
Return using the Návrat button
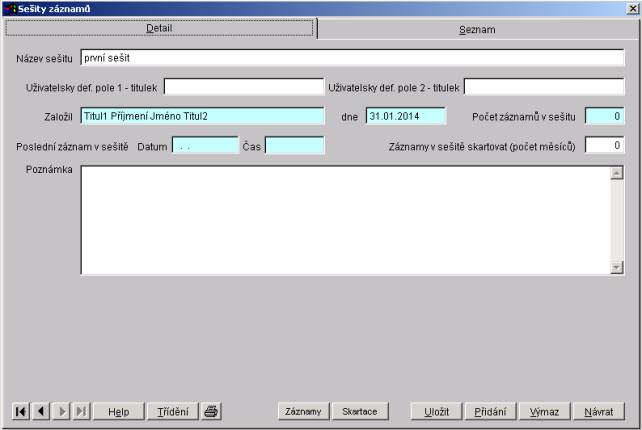(598, 411)
